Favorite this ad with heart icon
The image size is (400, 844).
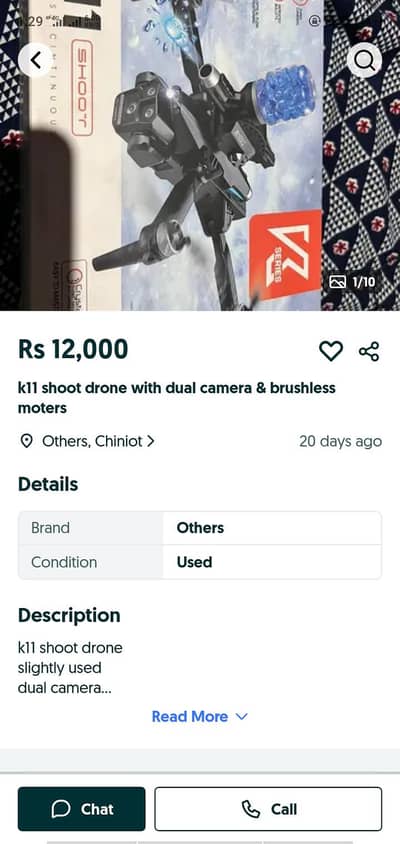click(331, 351)
